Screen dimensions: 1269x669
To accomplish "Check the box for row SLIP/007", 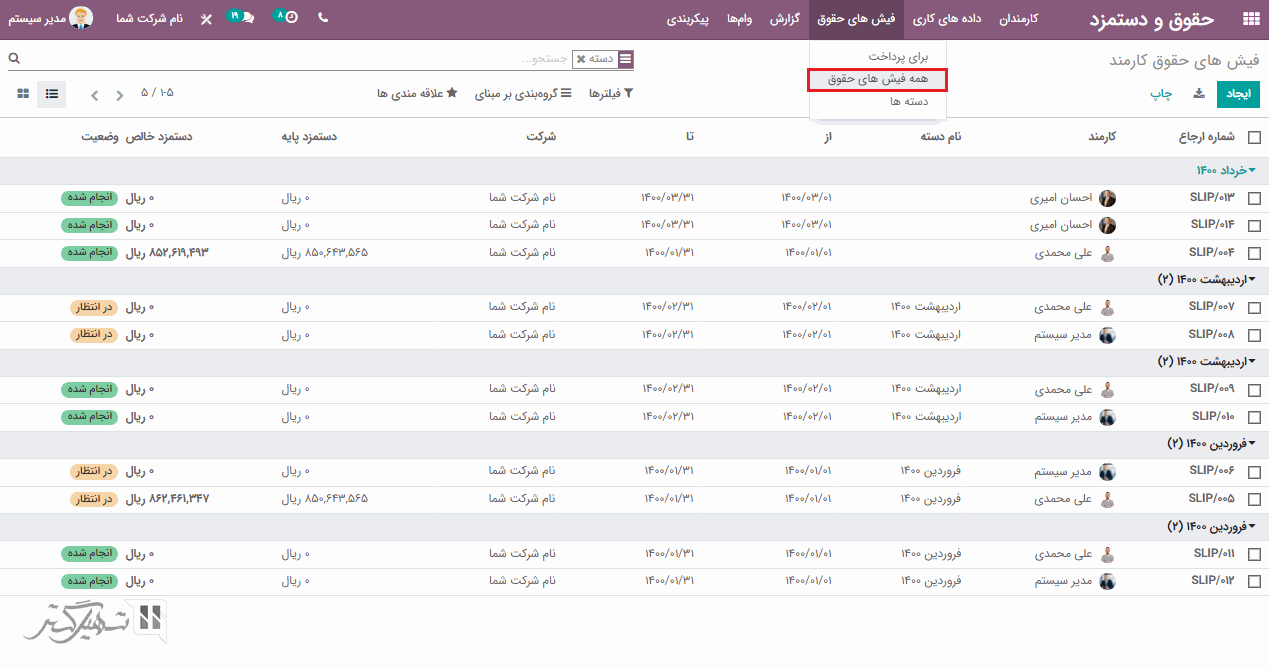I will [x=1254, y=308].
